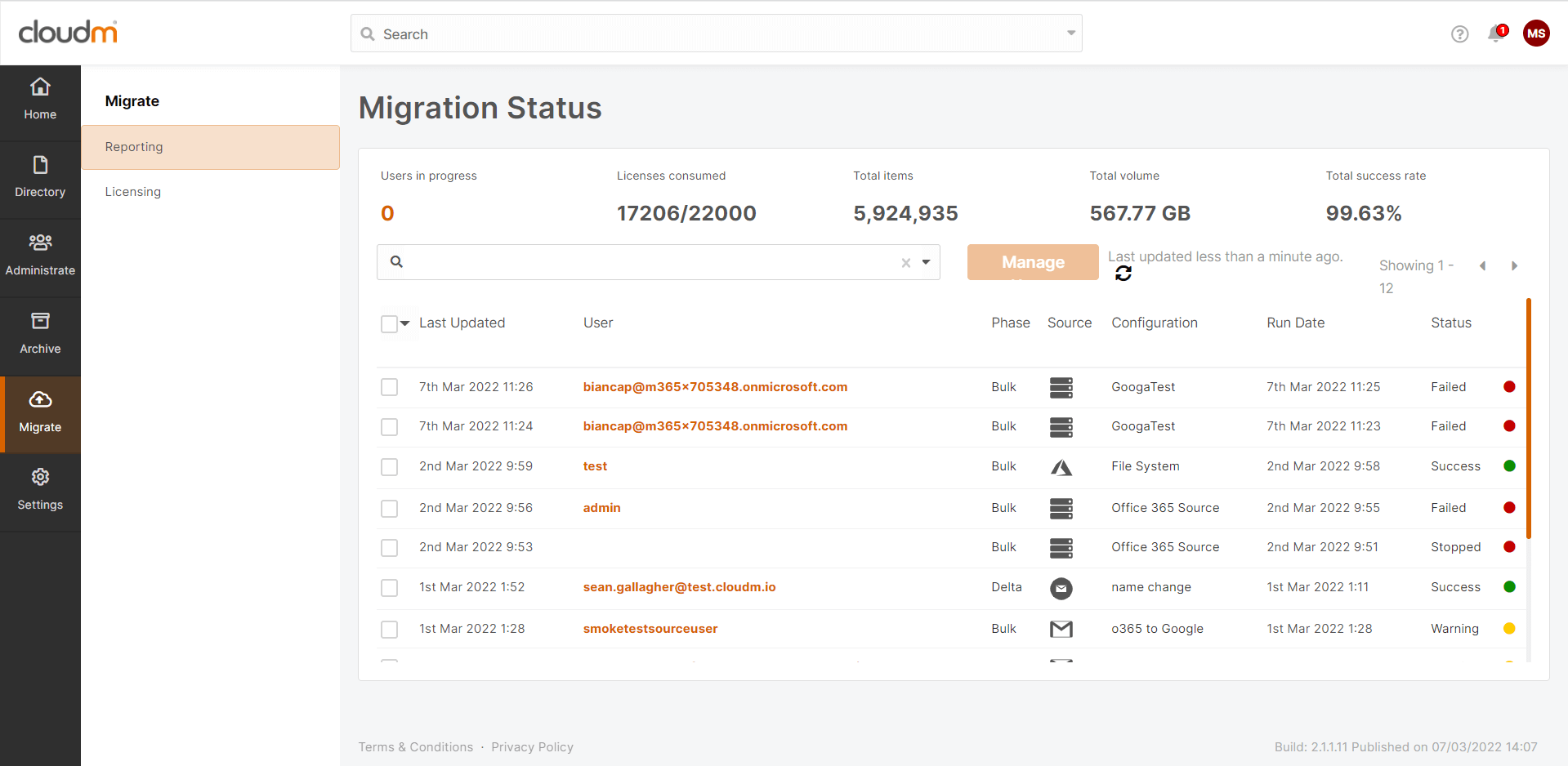The image size is (1568, 766).
Task: Select the admin migration row checkbox
Action: (x=390, y=509)
